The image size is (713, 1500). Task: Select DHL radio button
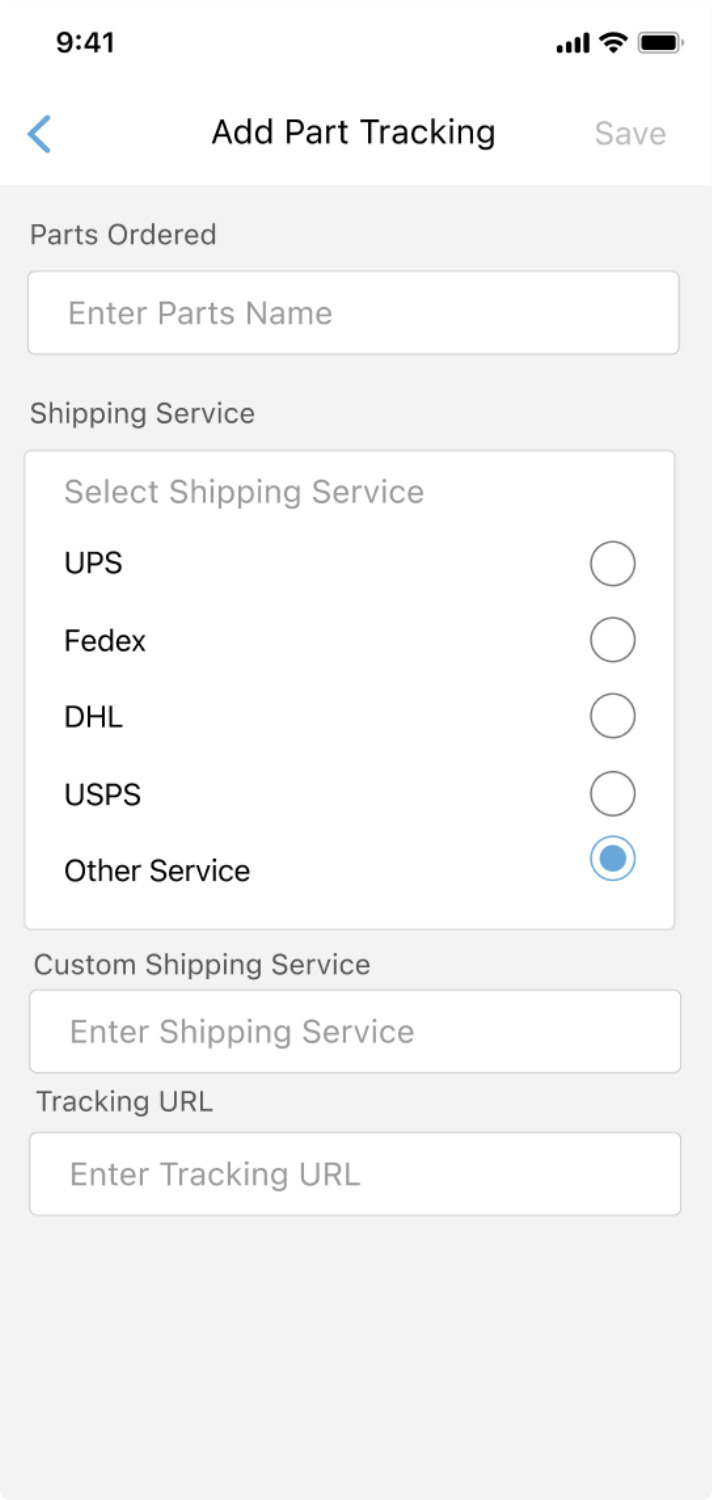(612, 716)
